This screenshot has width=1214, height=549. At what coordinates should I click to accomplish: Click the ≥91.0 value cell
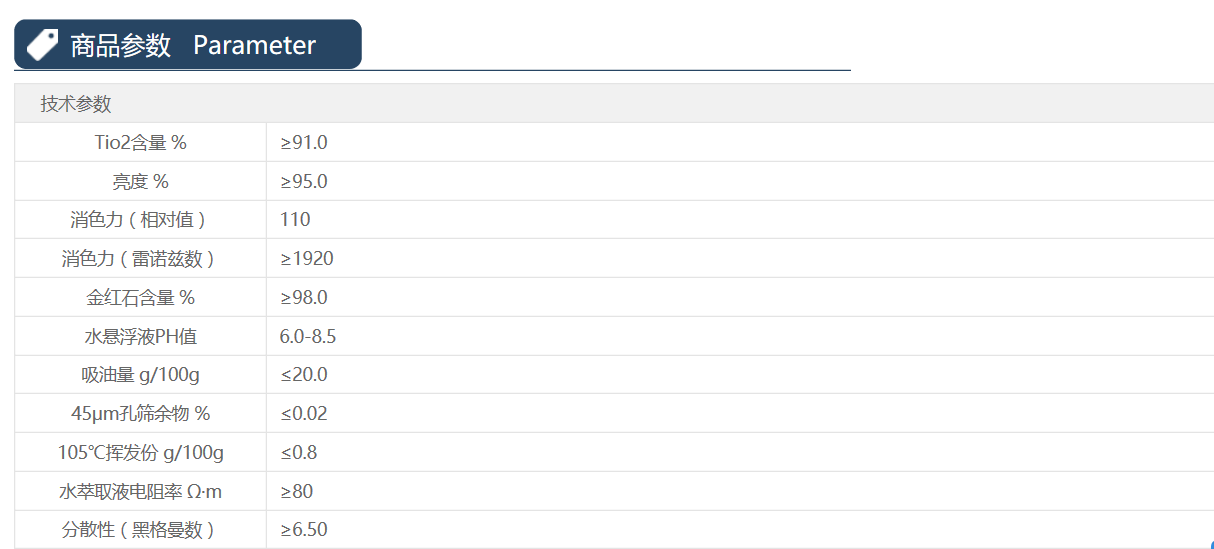pos(304,143)
